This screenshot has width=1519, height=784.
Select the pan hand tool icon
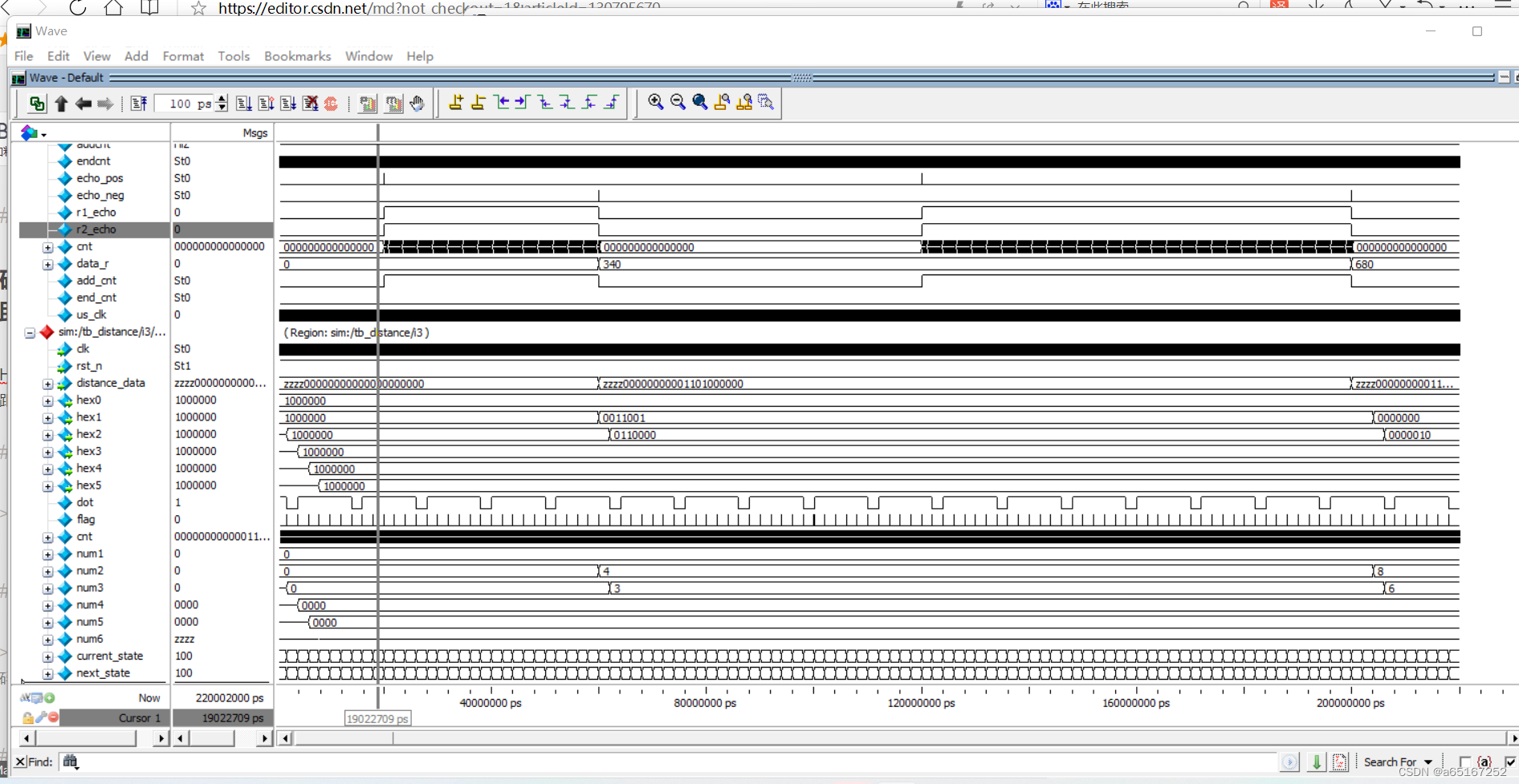coord(417,104)
